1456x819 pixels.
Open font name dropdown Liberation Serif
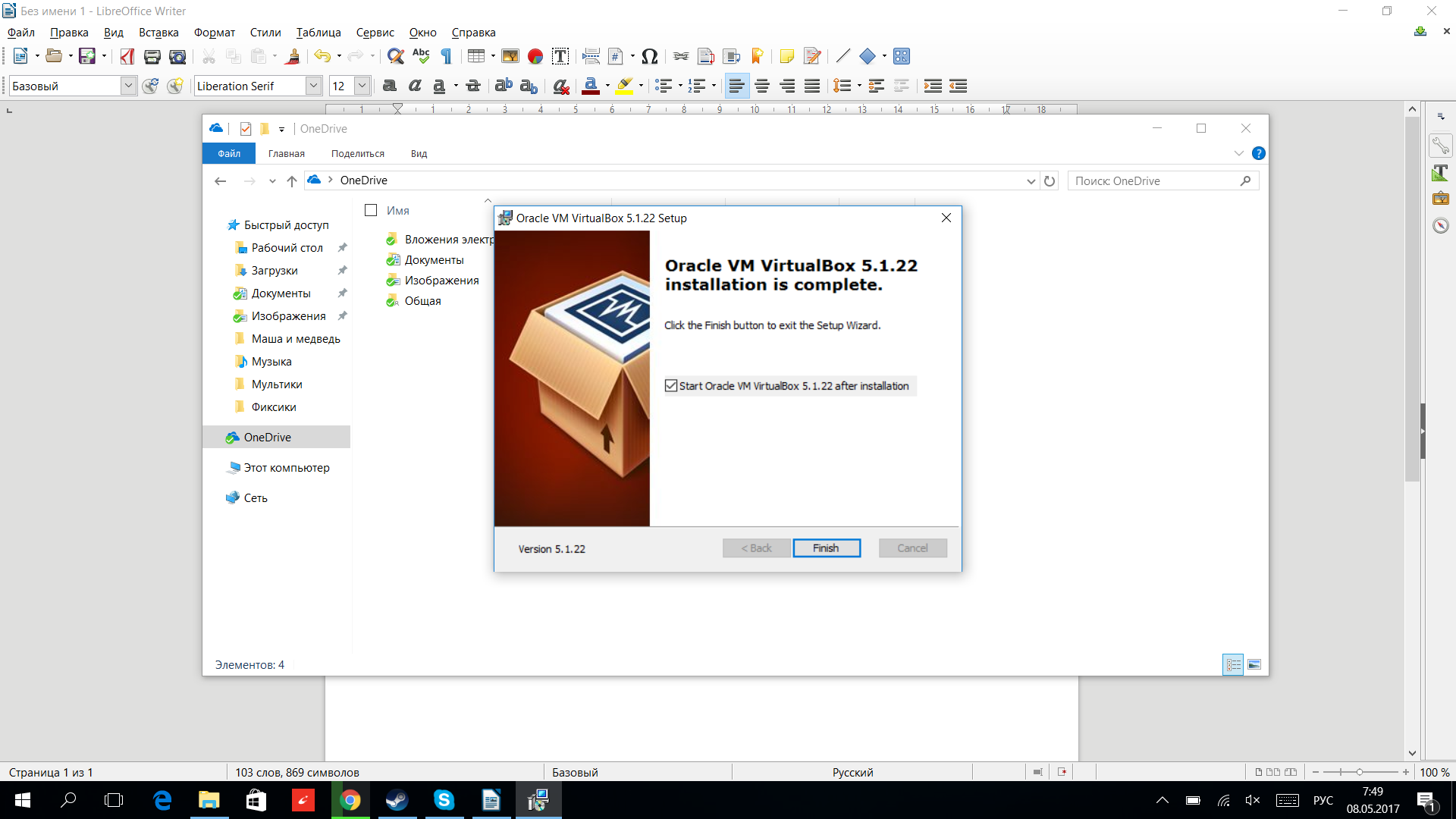[313, 86]
